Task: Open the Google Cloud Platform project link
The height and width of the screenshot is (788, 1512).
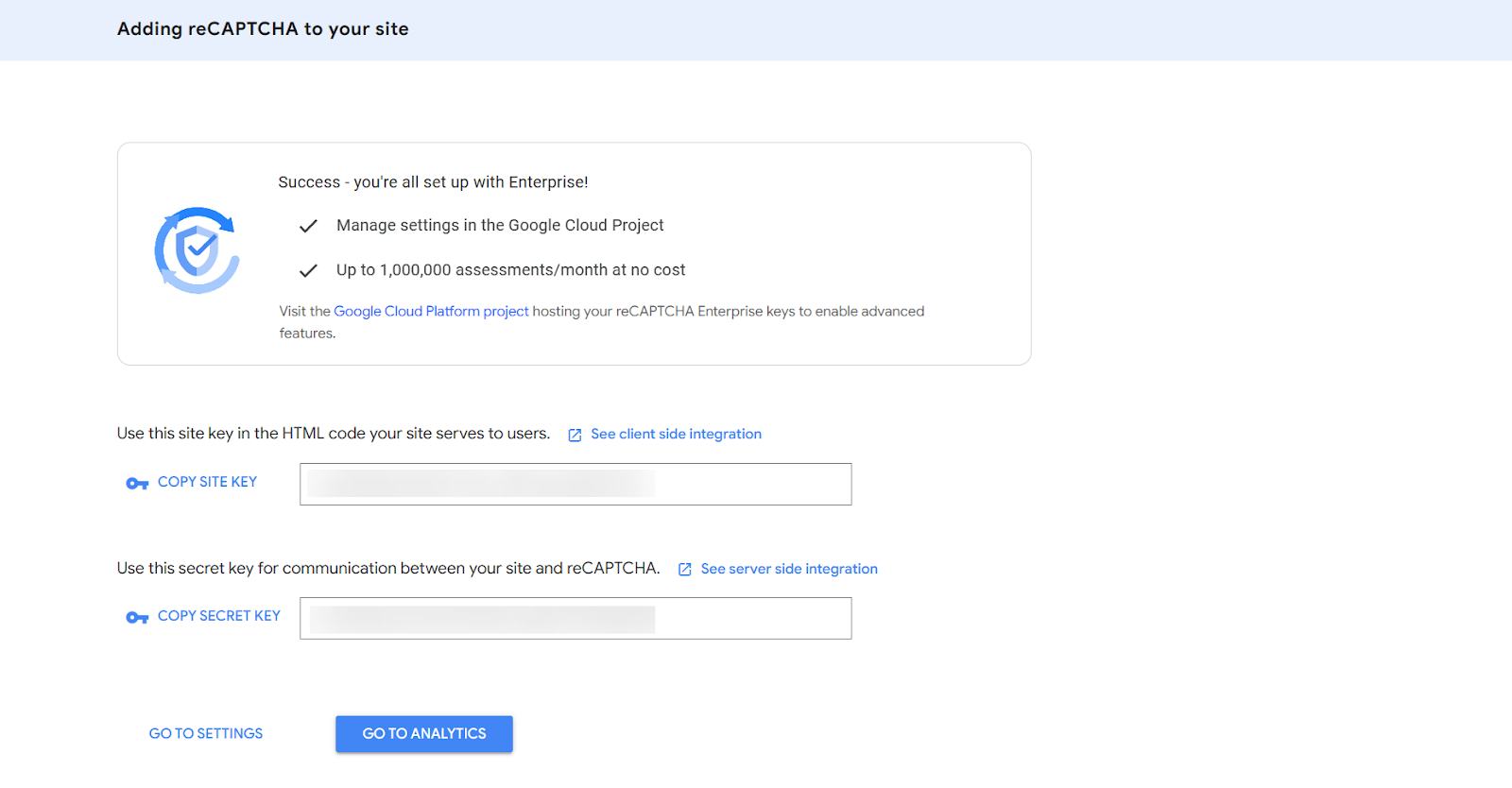Action: point(431,311)
